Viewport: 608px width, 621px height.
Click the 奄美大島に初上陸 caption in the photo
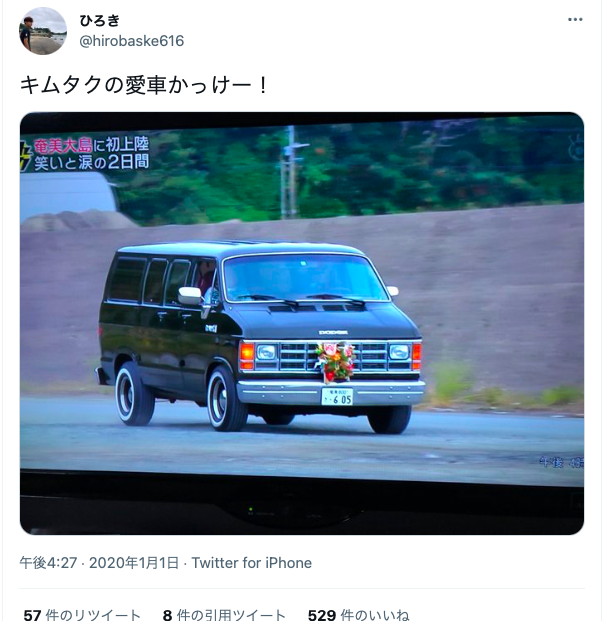click(x=91, y=145)
